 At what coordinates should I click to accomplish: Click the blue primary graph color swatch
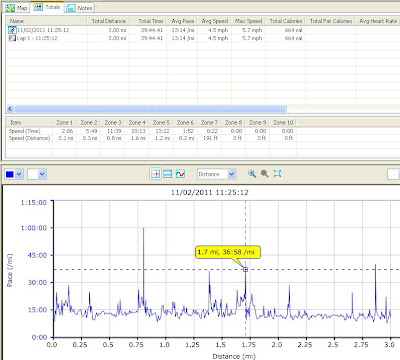click(x=10, y=174)
